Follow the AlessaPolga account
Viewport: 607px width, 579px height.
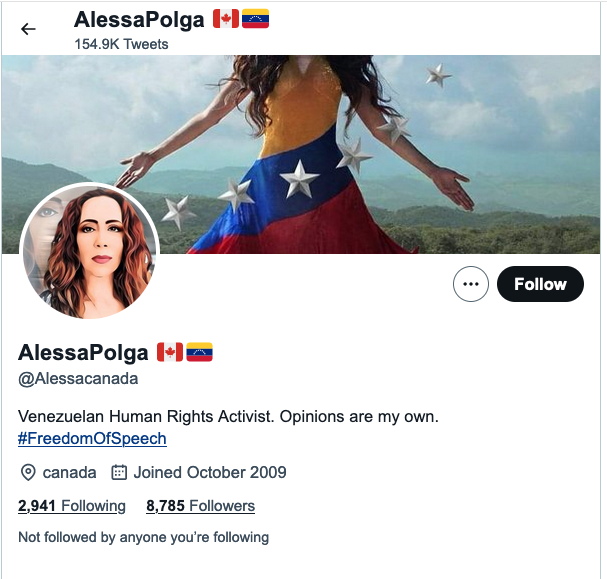click(540, 284)
